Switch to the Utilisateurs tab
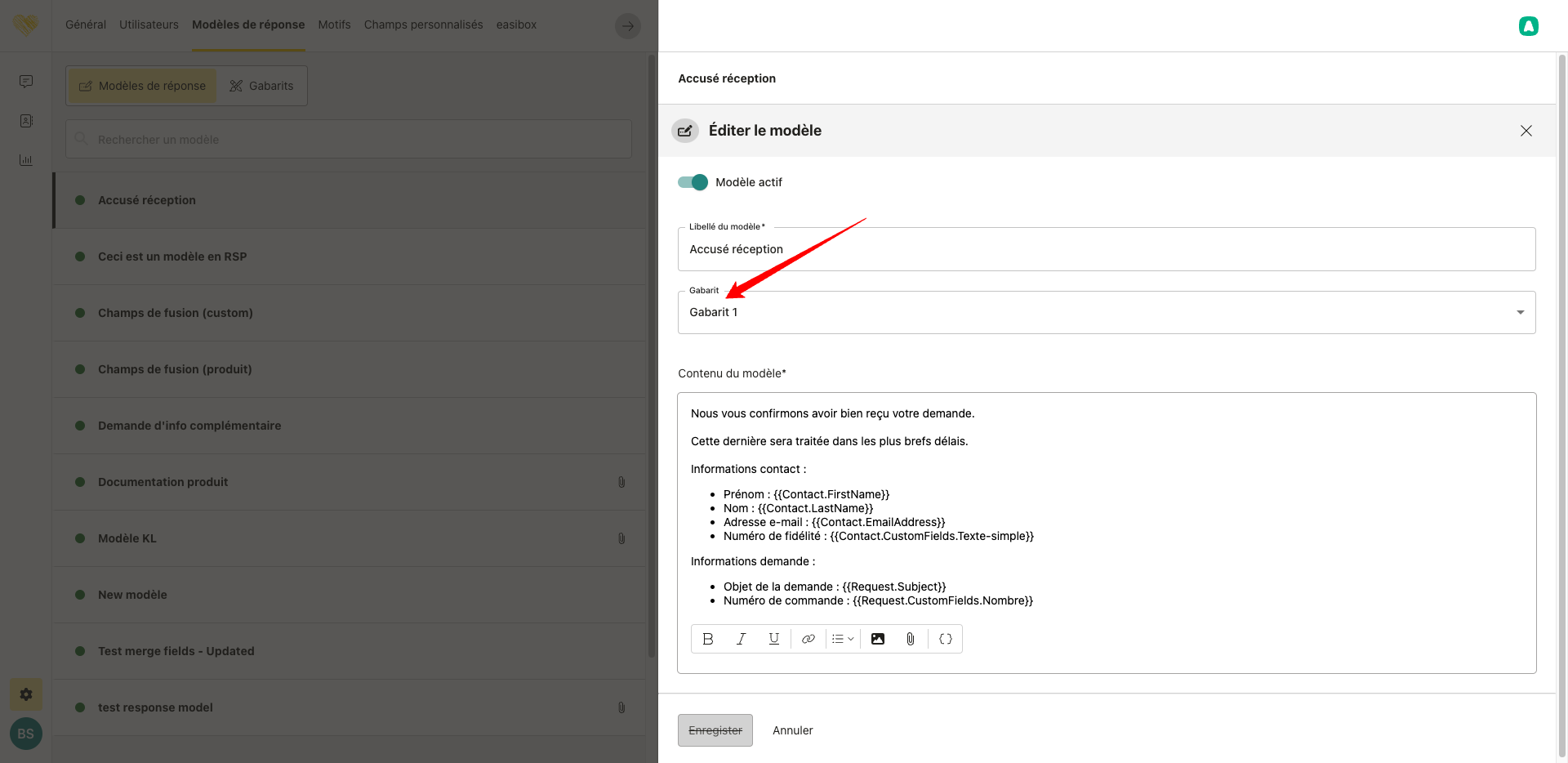Viewport: 1568px width, 763px height. (x=149, y=25)
